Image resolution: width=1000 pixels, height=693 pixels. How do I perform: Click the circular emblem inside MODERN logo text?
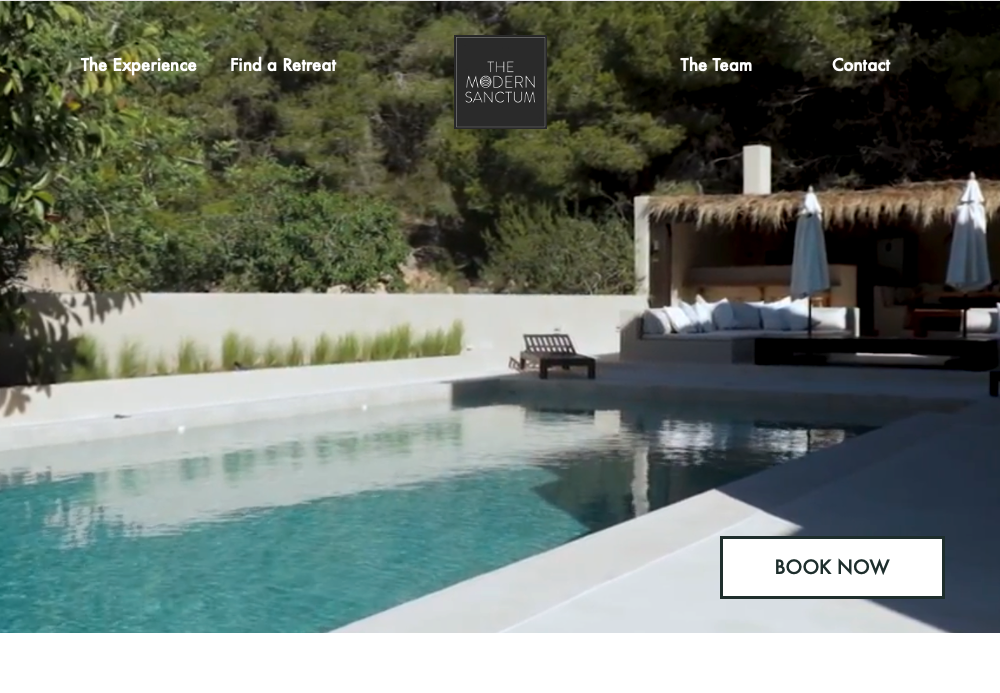click(485, 82)
